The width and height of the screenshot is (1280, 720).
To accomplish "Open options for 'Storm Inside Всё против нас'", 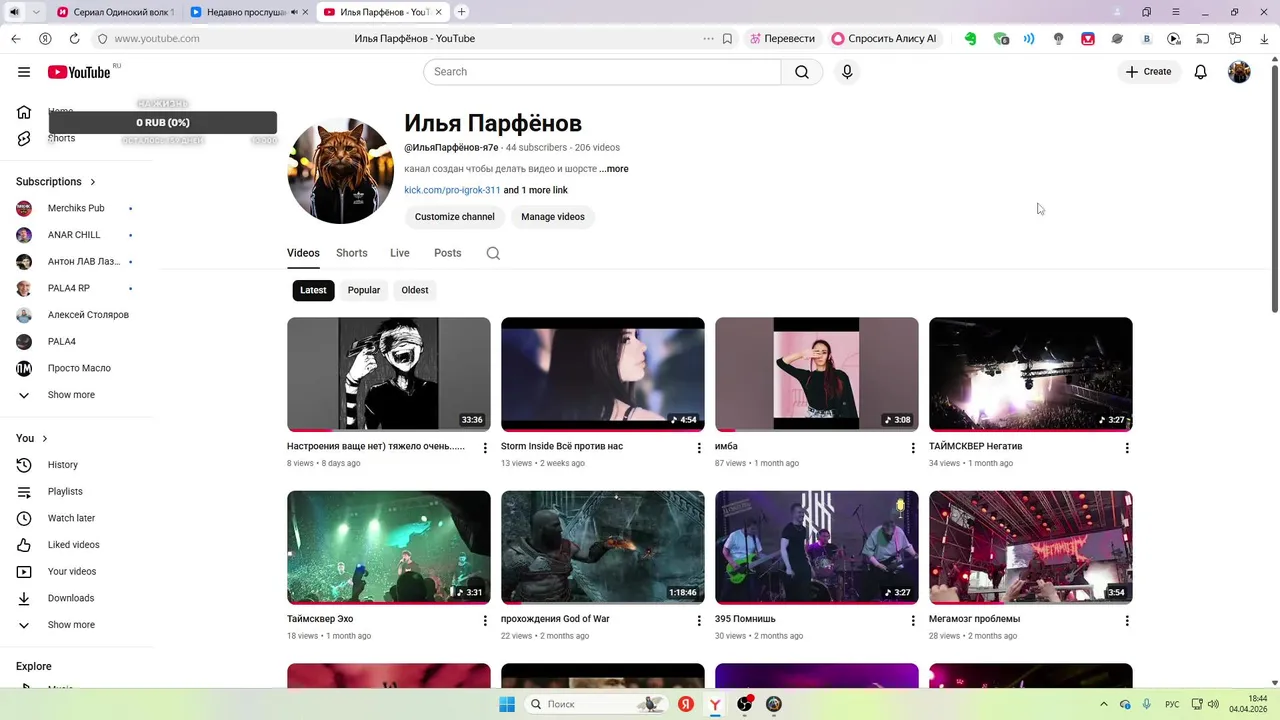I will 699,448.
